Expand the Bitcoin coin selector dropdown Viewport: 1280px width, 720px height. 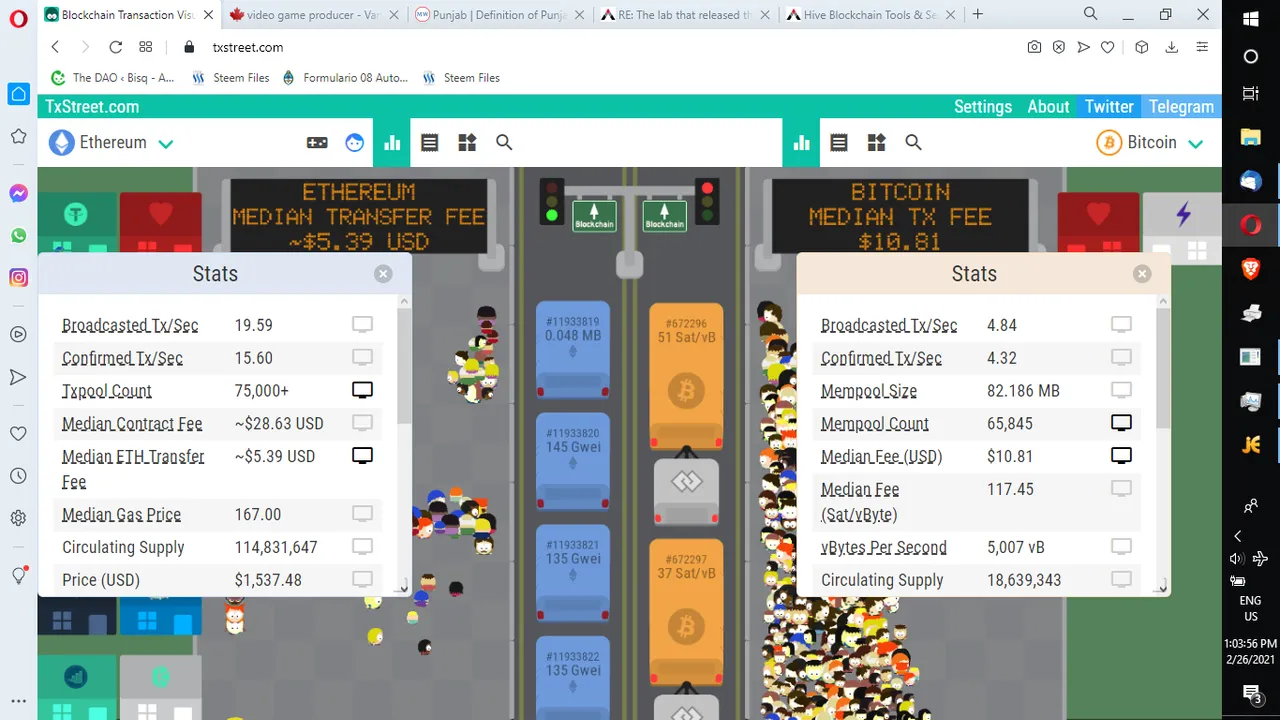tap(1195, 144)
